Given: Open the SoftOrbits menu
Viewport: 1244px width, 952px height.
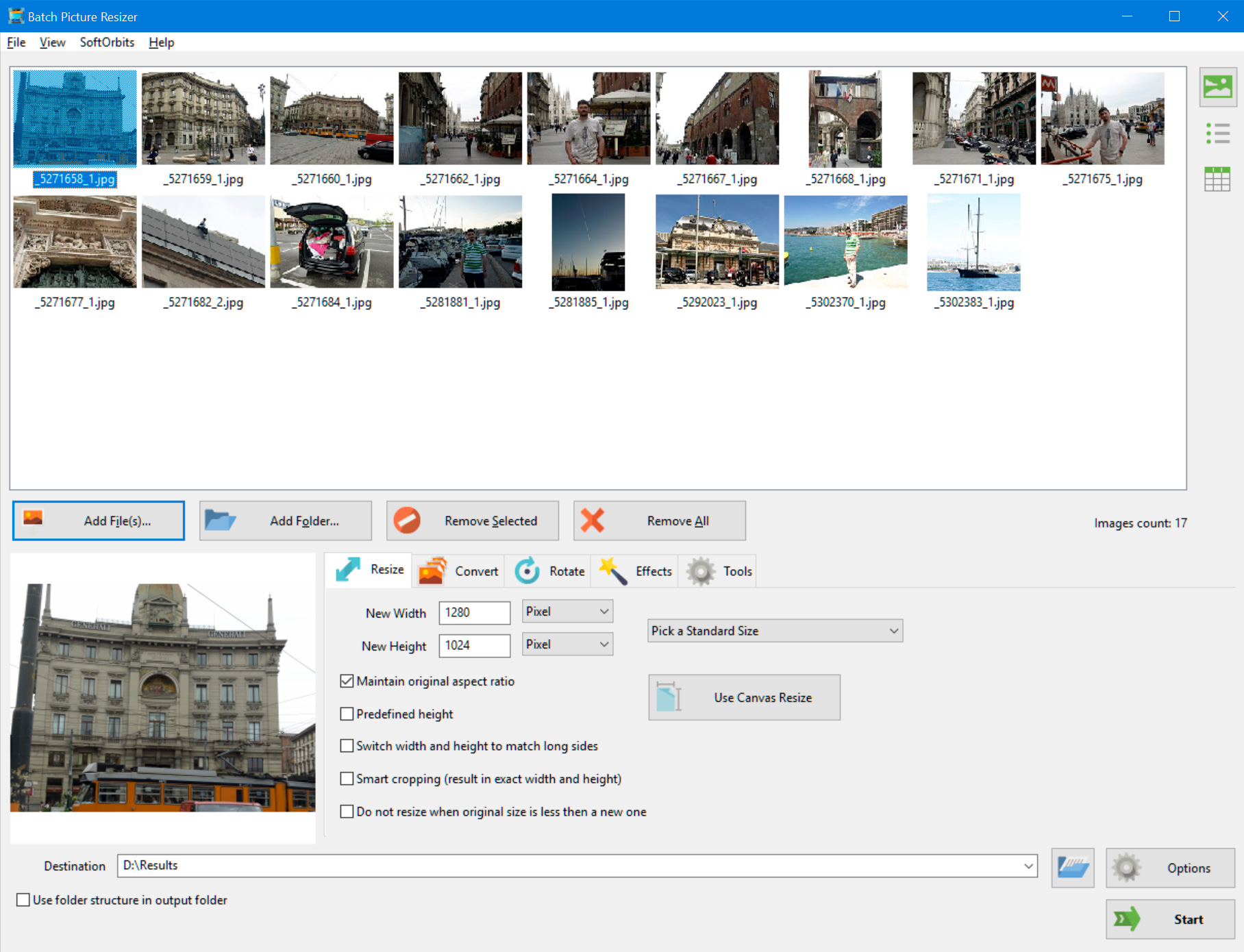Looking at the screenshot, I should click(x=106, y=42).
